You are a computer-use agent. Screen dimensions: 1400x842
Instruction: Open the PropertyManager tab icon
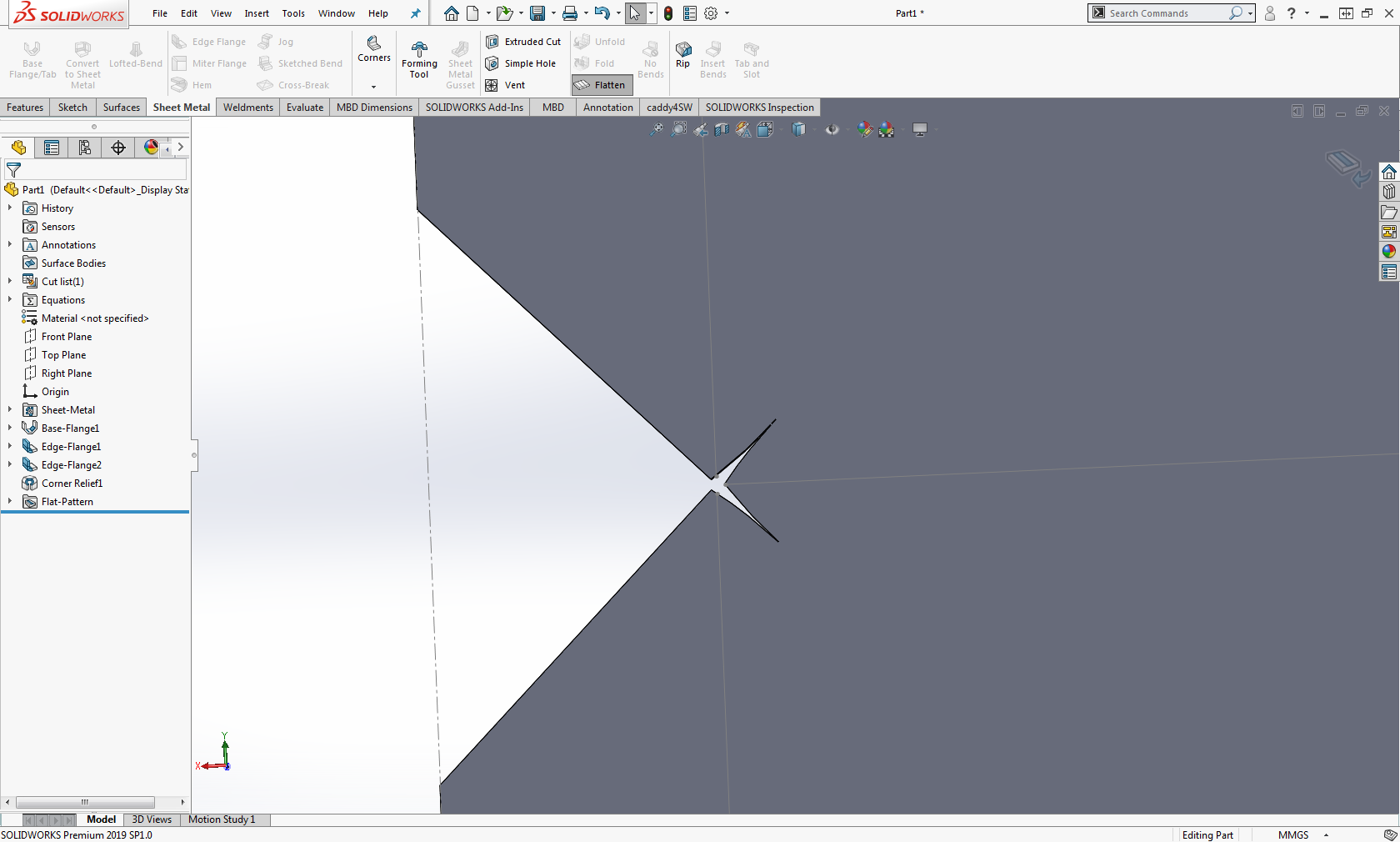(x=52, y=148)
